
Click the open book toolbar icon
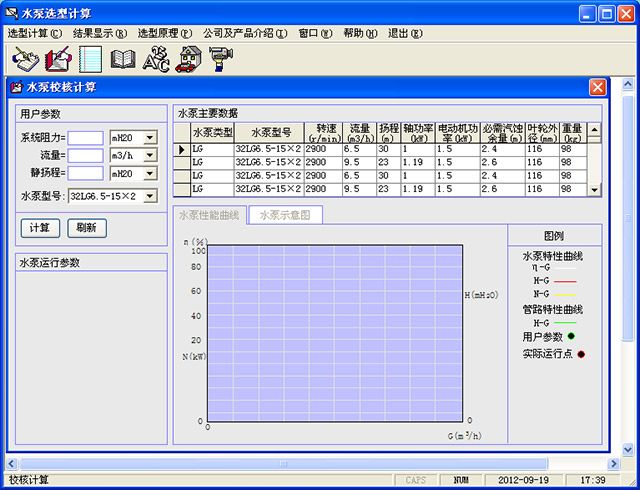click(122, 59)
